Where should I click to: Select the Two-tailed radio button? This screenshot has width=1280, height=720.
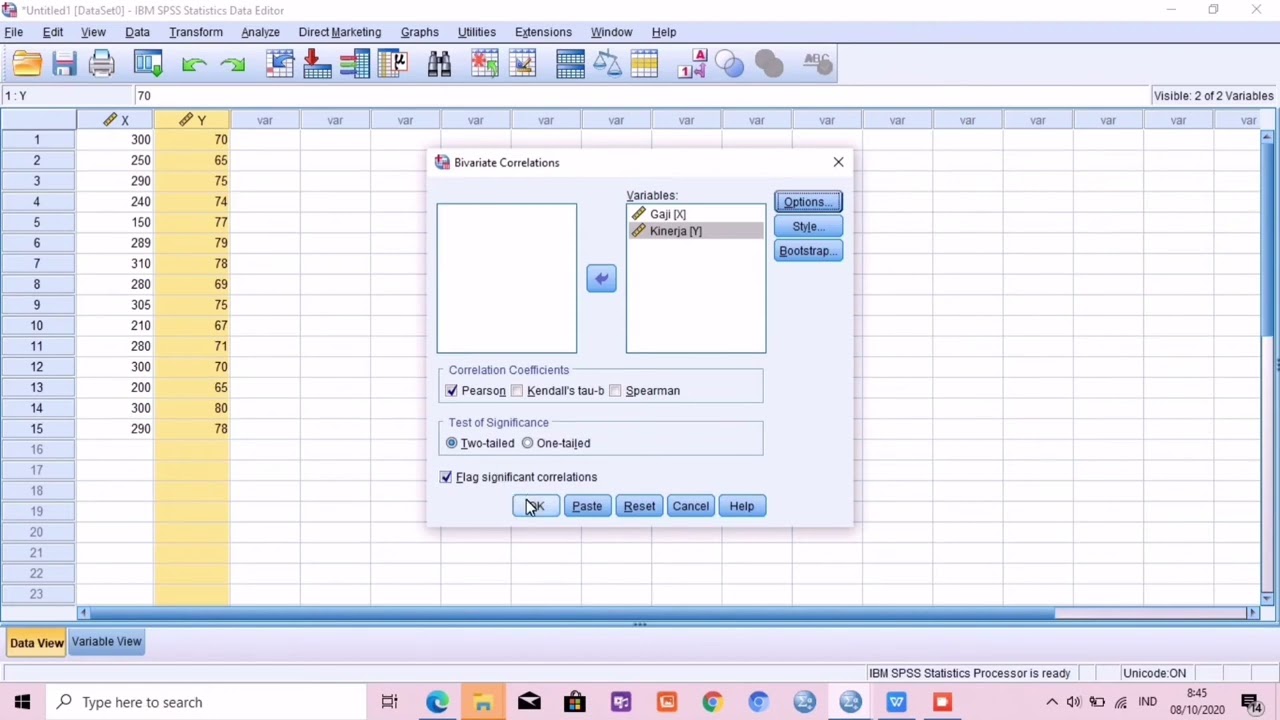(452, 443)
